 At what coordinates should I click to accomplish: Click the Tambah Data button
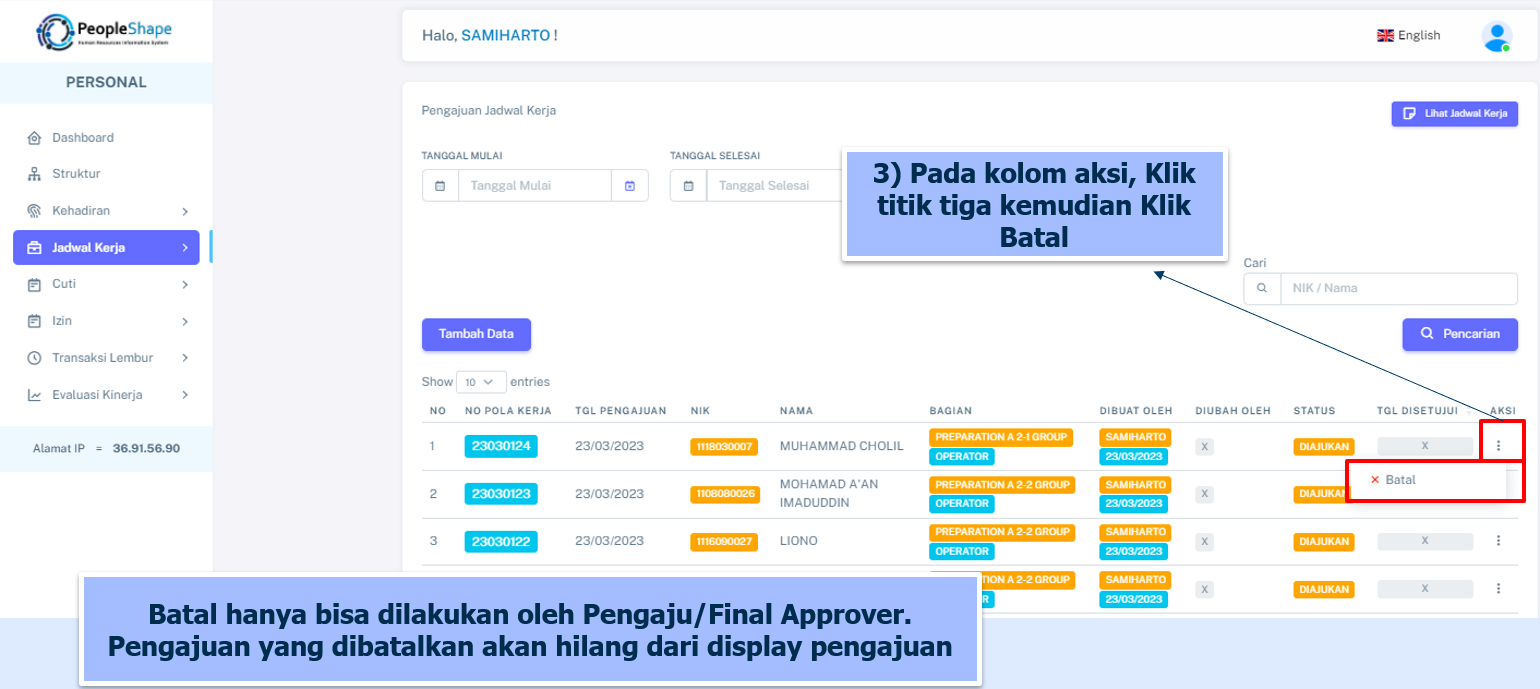476,334
